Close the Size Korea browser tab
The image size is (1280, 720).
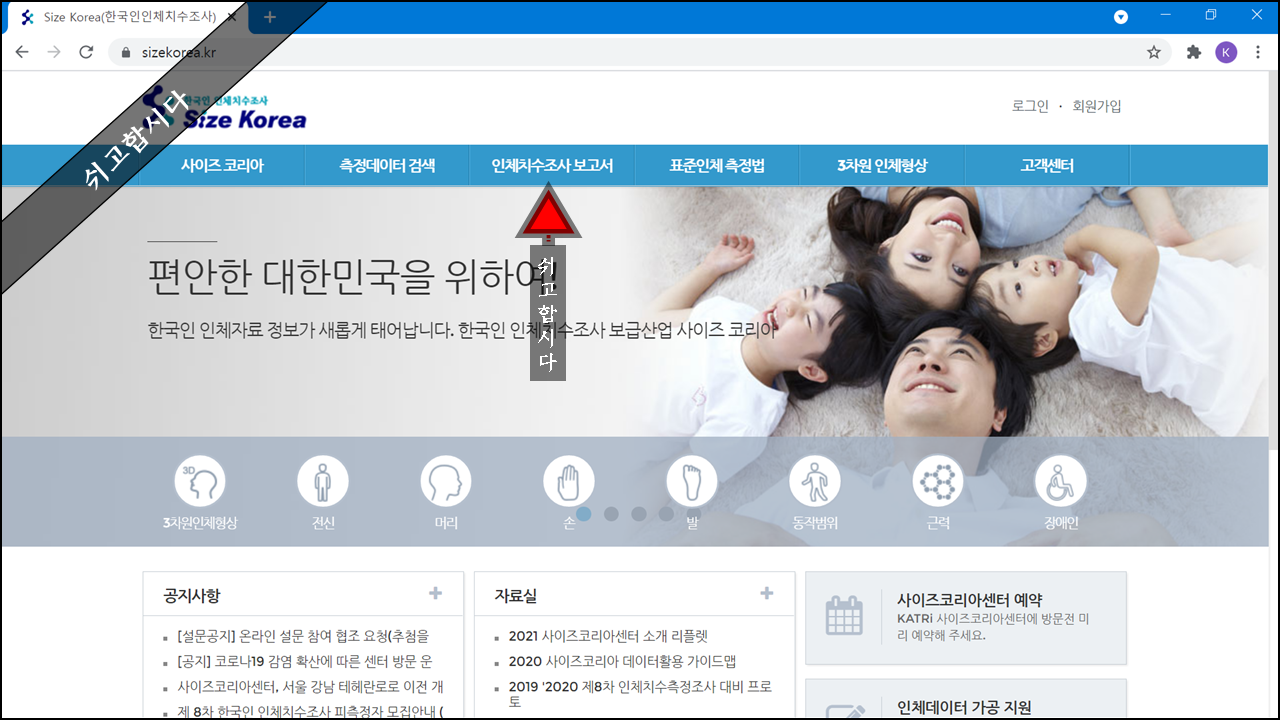[x=231, y=17]
